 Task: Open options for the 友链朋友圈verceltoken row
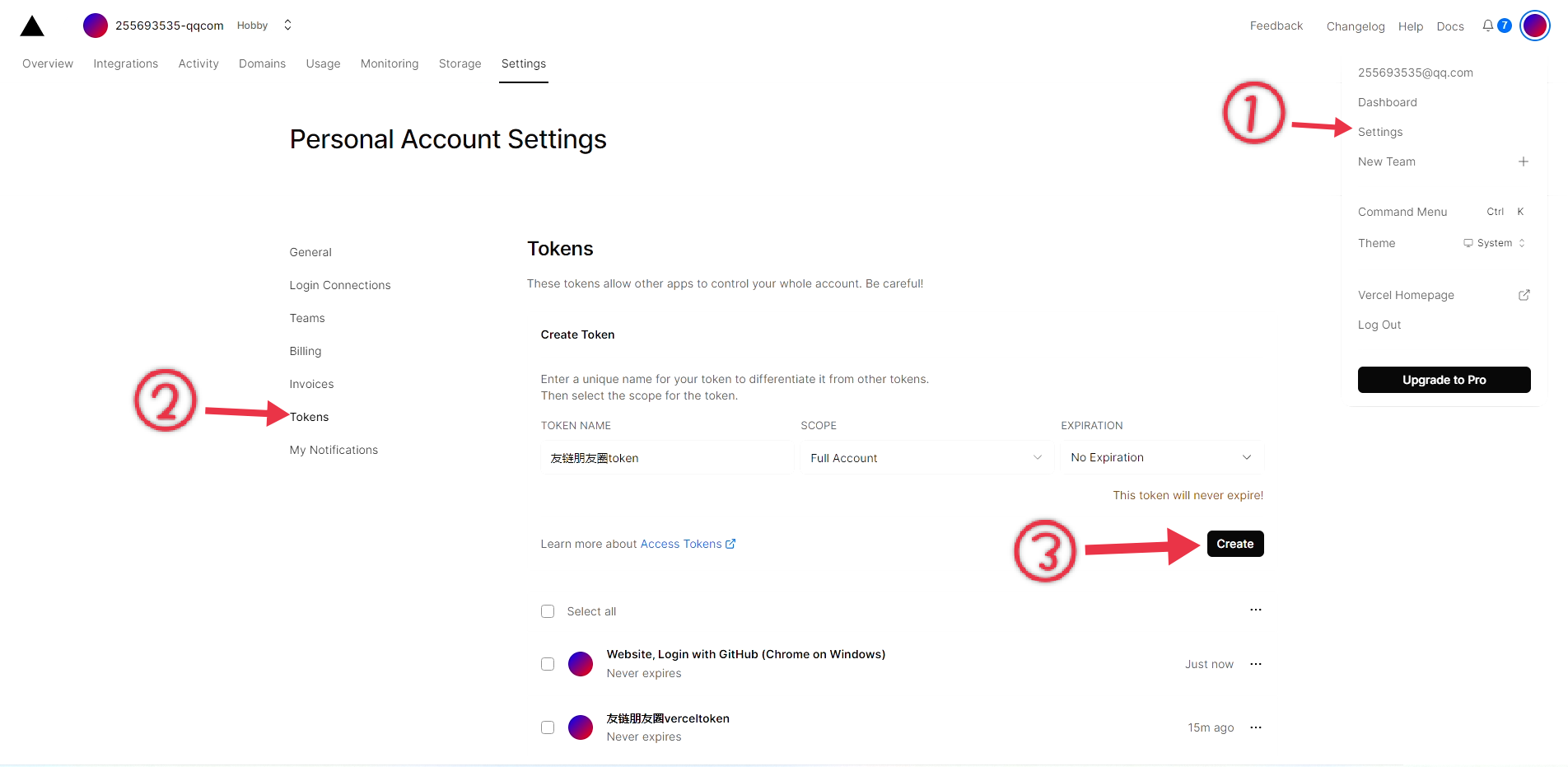1256,727
